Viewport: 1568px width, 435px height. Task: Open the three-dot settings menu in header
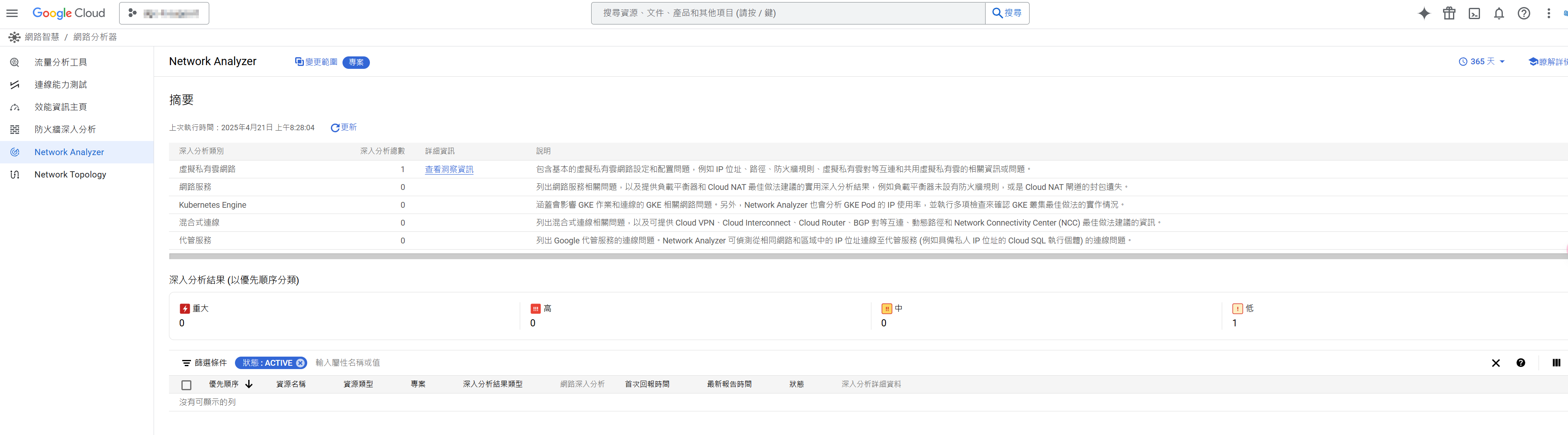tap(1549, 13)
